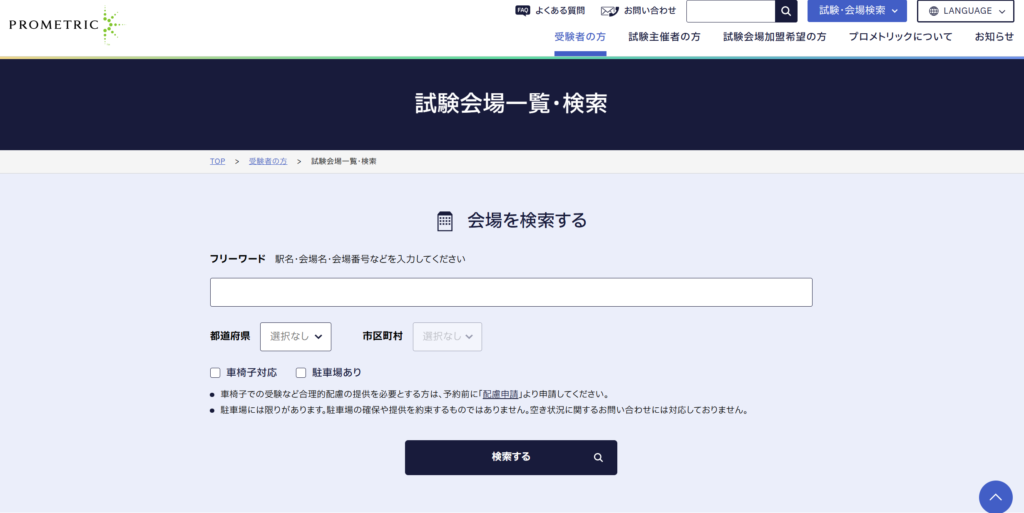Select the 受験者の方 navigation tab
1024x513 pixels.
[580, 37]
